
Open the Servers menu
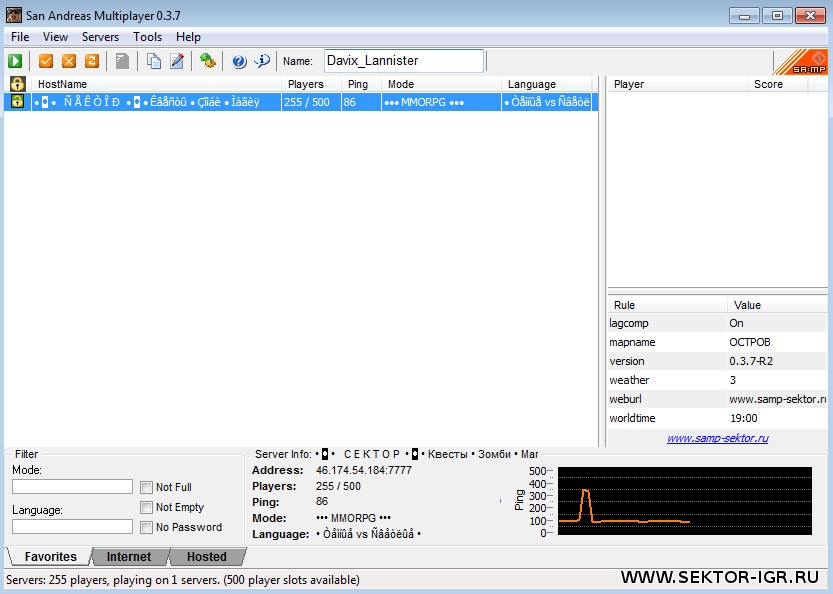coord(100,37)
